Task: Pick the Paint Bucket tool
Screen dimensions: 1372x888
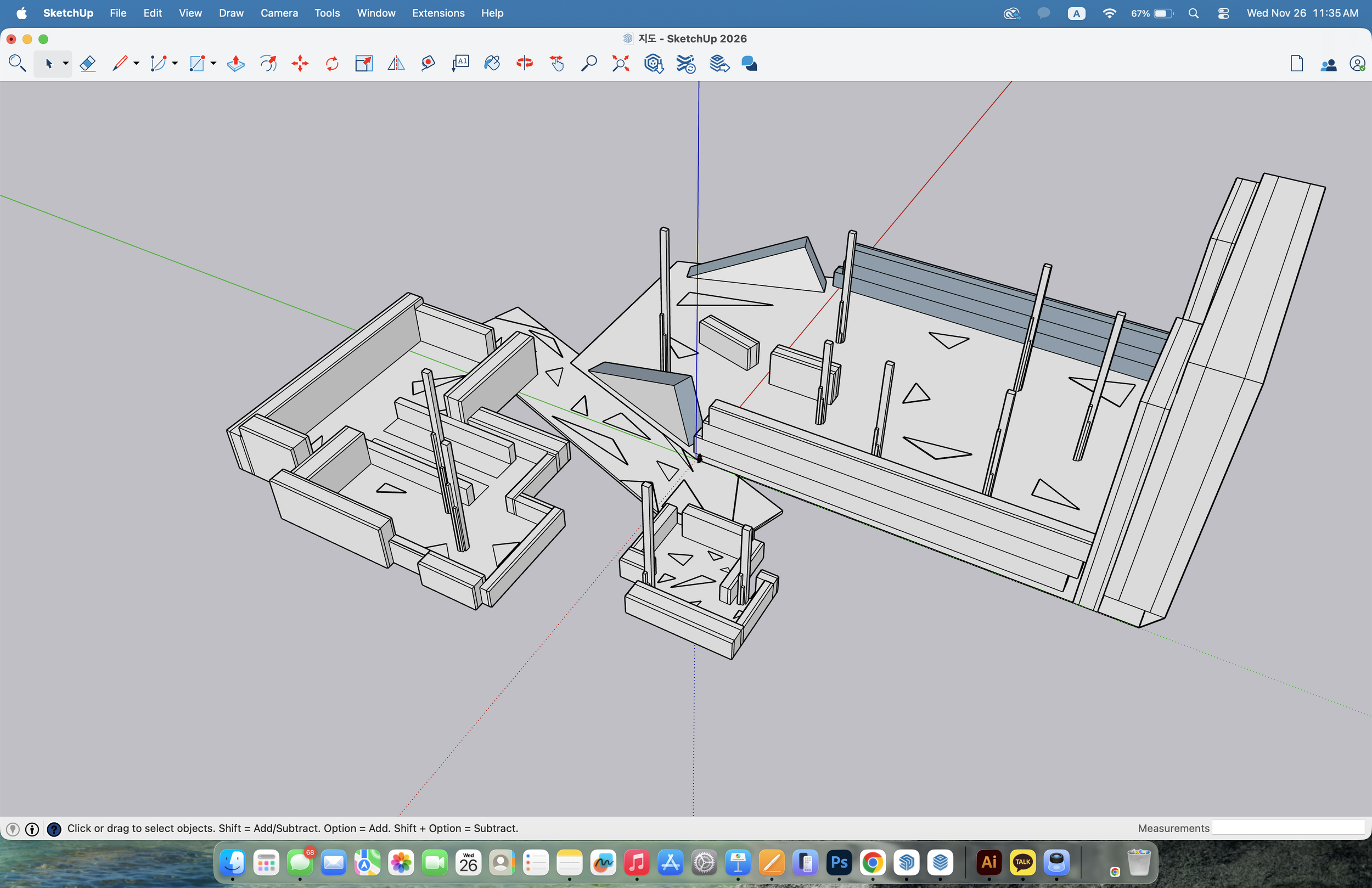Action: (x=492, y=64)
